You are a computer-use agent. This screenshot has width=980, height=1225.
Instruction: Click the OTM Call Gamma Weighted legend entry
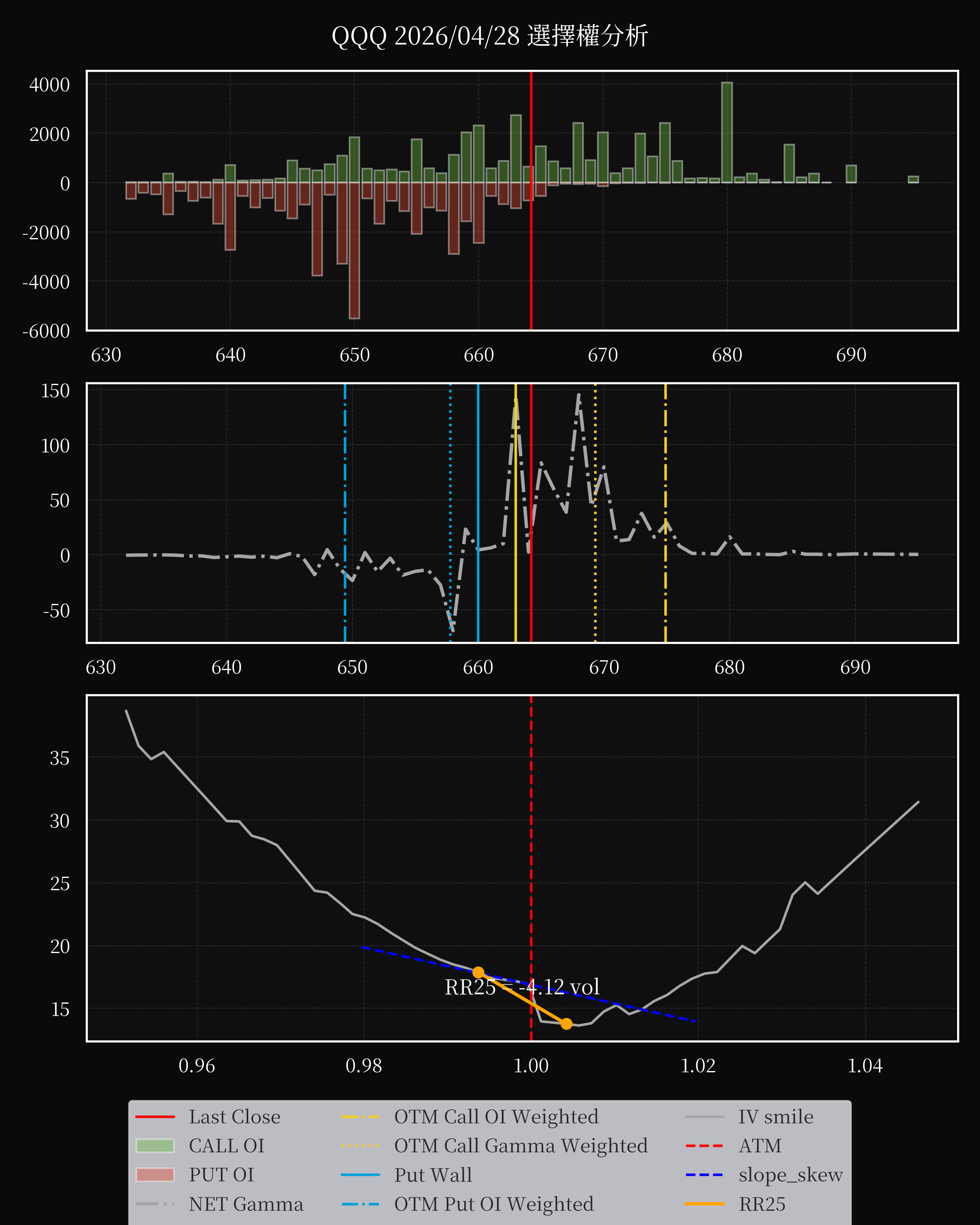click(x=495, y=1146)
